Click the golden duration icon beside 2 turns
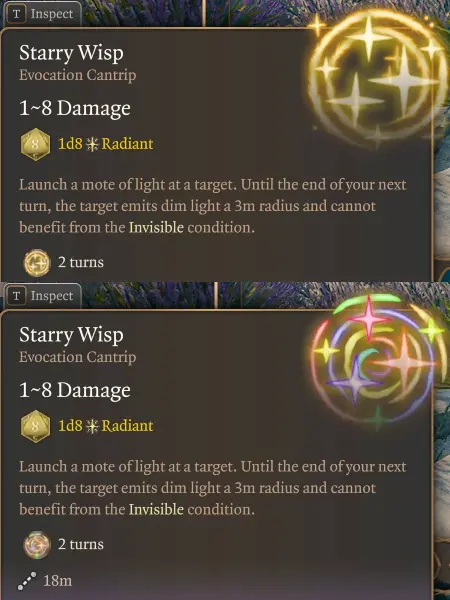 coord(37,263)
